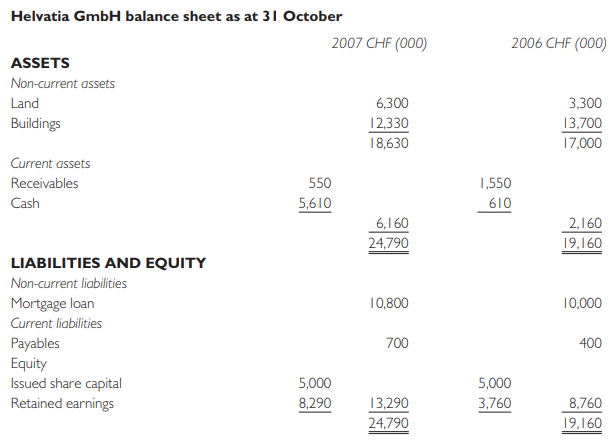Screen dimensions: 615x443
Task: Select the 2006 CHF (000) column header
Action: [559, 43]
